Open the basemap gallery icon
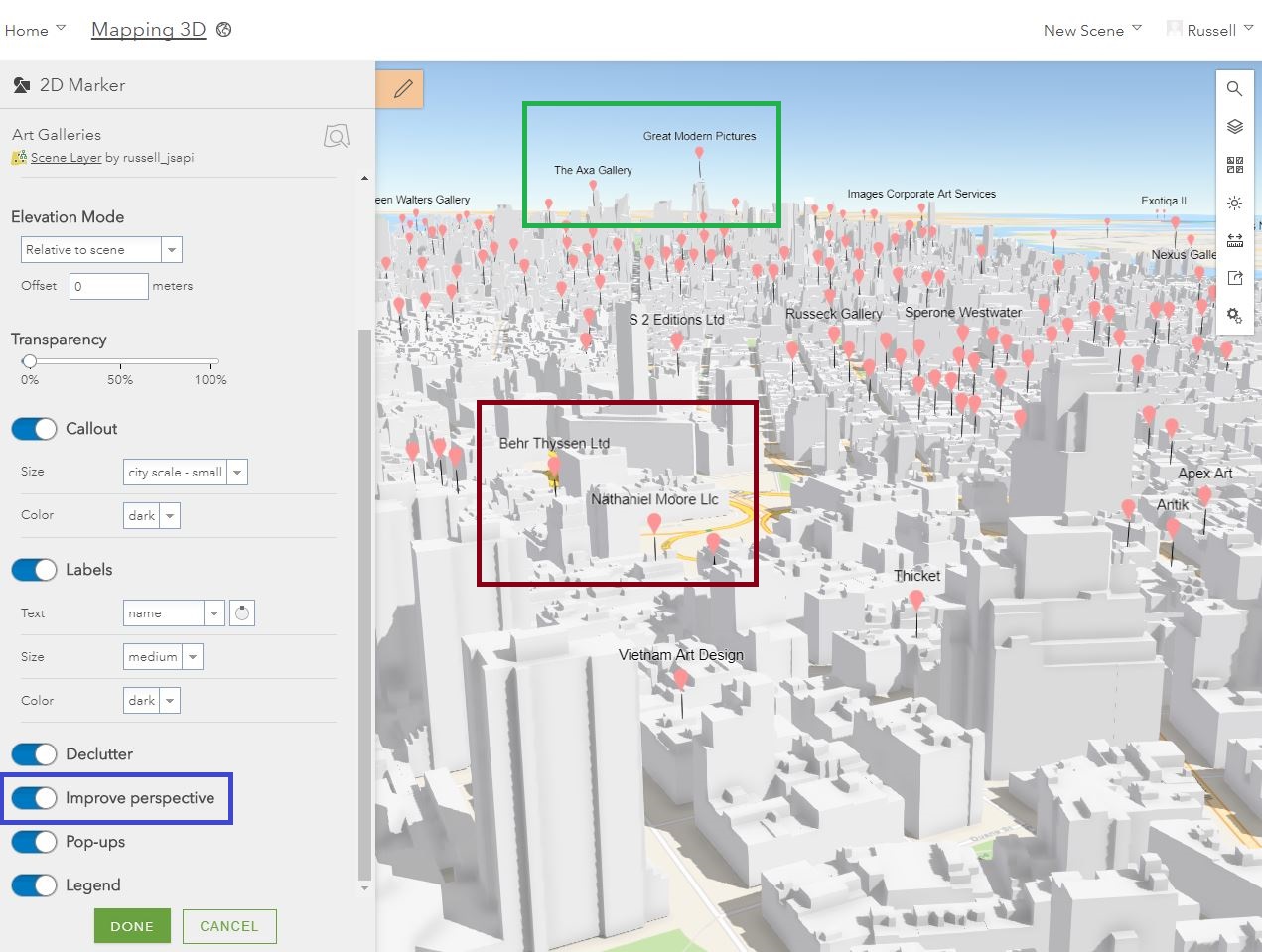This screenshot has height=952, width=1262. pyautogui.click(x=1234, y=165)
